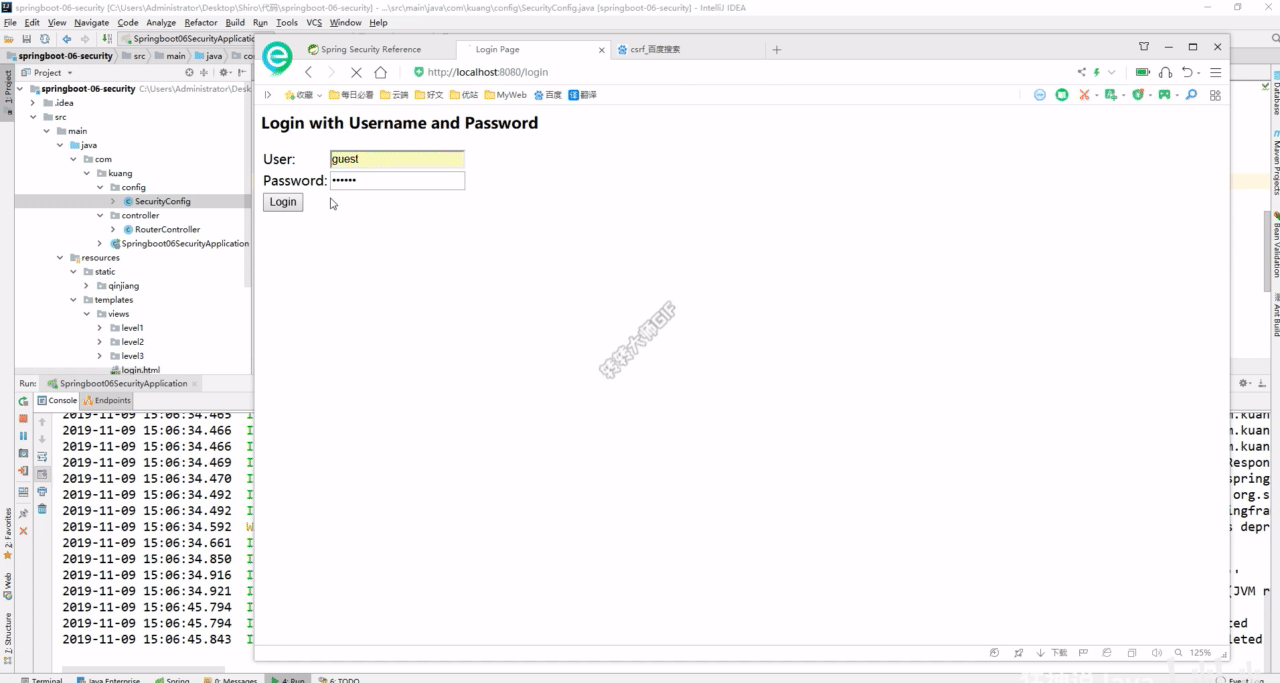Click into the Password field
This screenshot has height=683, width=1280.
(x=397, y=180)
